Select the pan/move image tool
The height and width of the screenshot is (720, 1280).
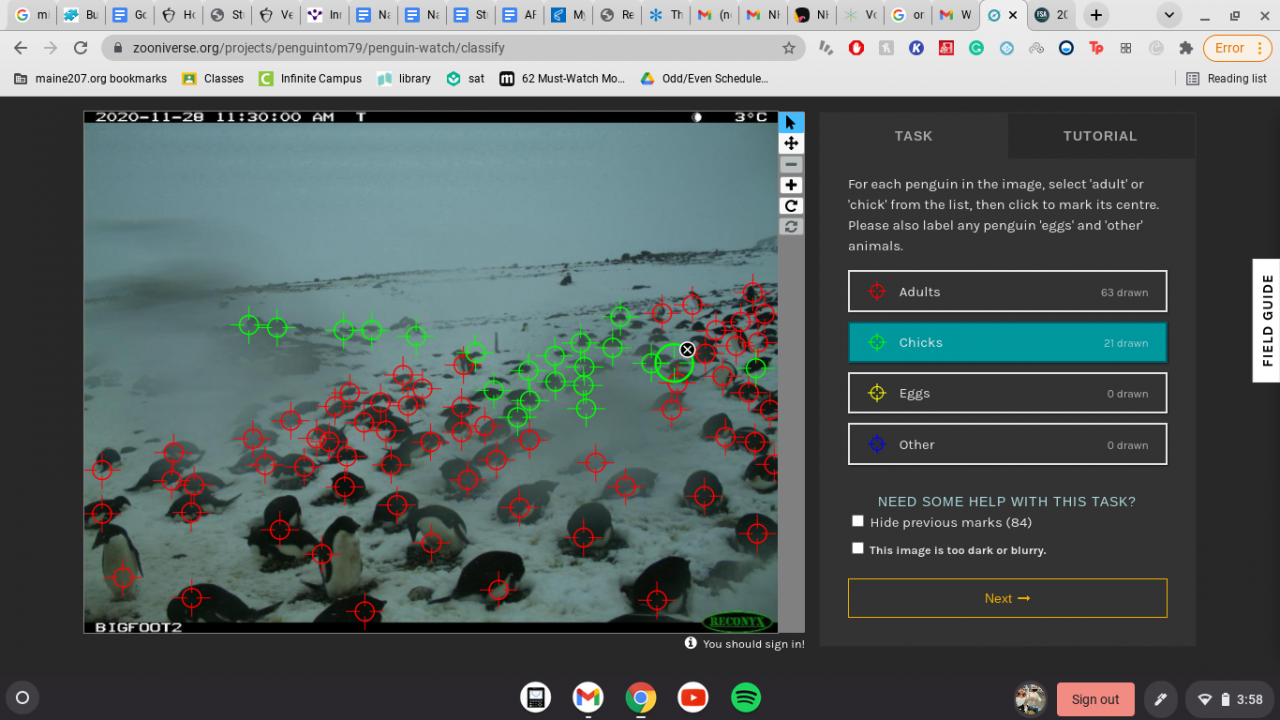point(791,144)
